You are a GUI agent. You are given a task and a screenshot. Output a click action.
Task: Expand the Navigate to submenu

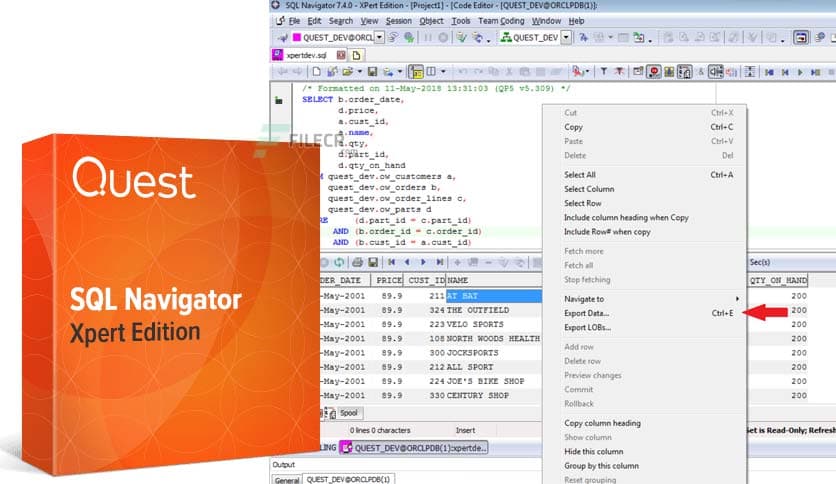click(645, 299)
